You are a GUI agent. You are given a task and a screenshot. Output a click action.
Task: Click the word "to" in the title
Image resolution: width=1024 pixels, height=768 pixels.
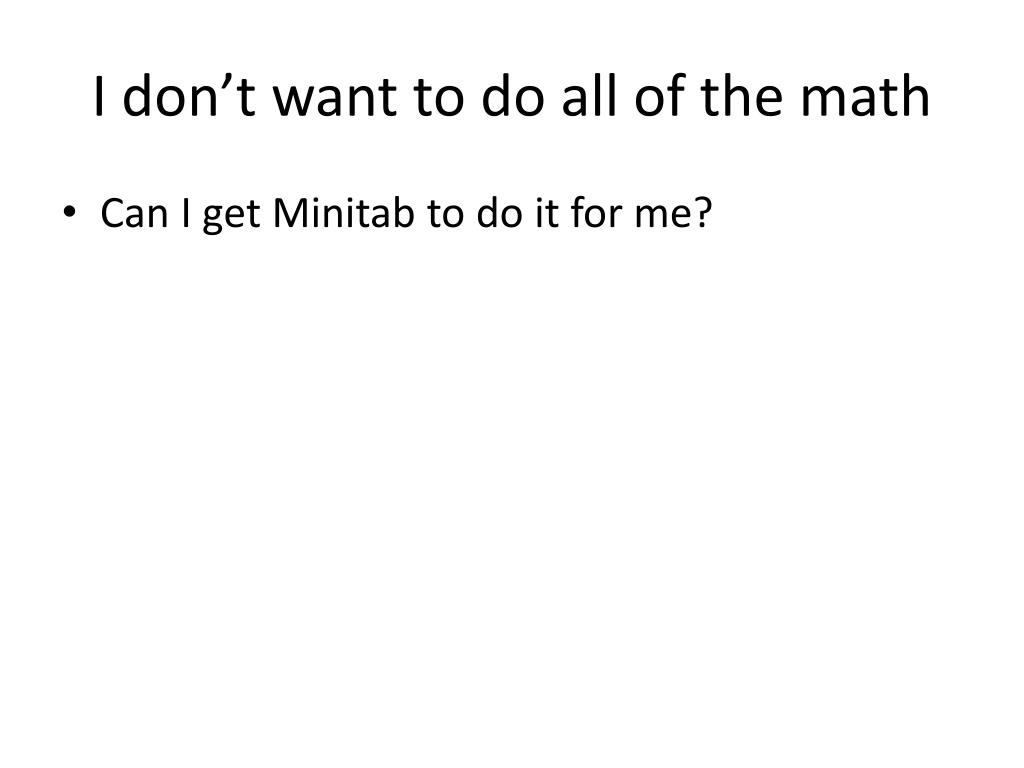pos(439,99)
